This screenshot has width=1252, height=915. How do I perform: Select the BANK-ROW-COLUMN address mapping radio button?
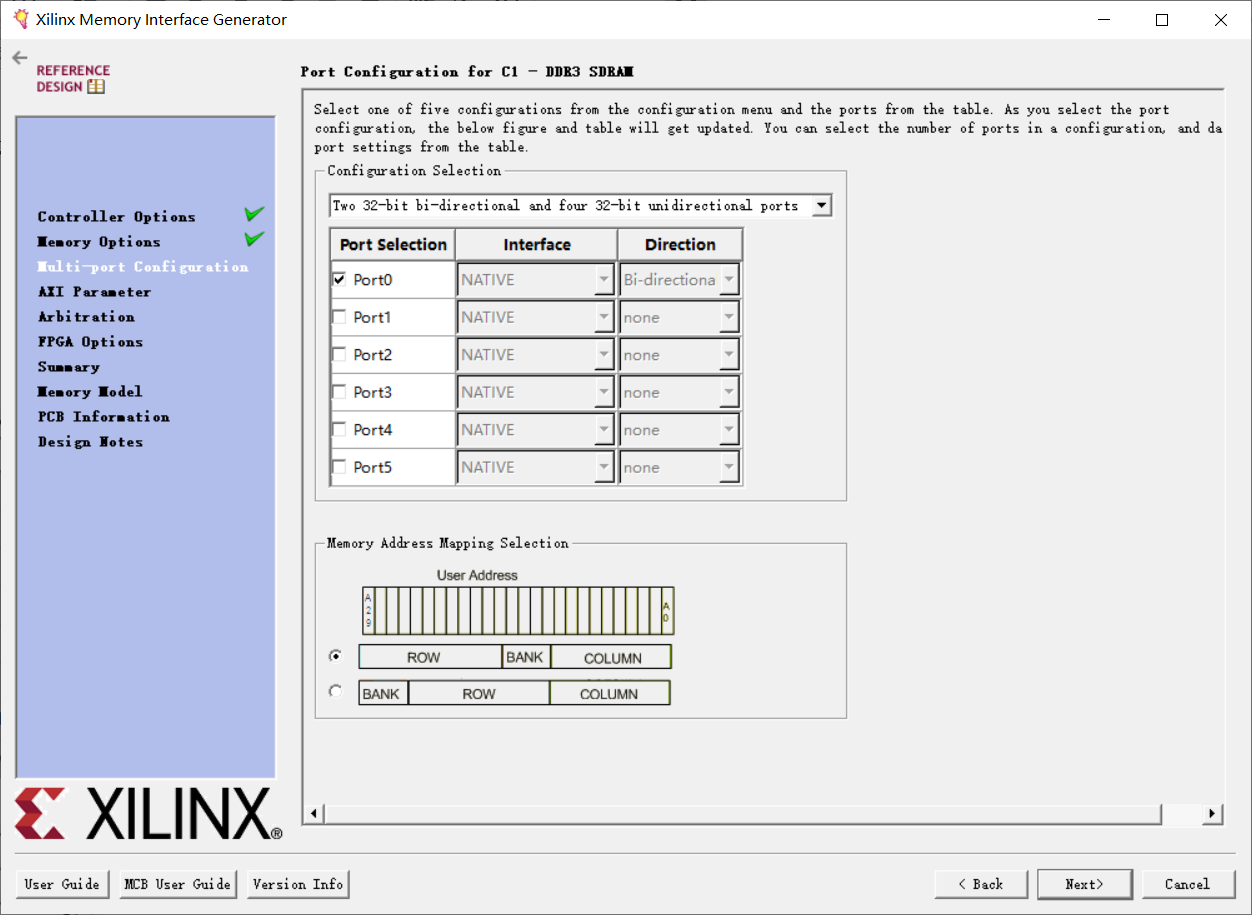click(335, 691)
